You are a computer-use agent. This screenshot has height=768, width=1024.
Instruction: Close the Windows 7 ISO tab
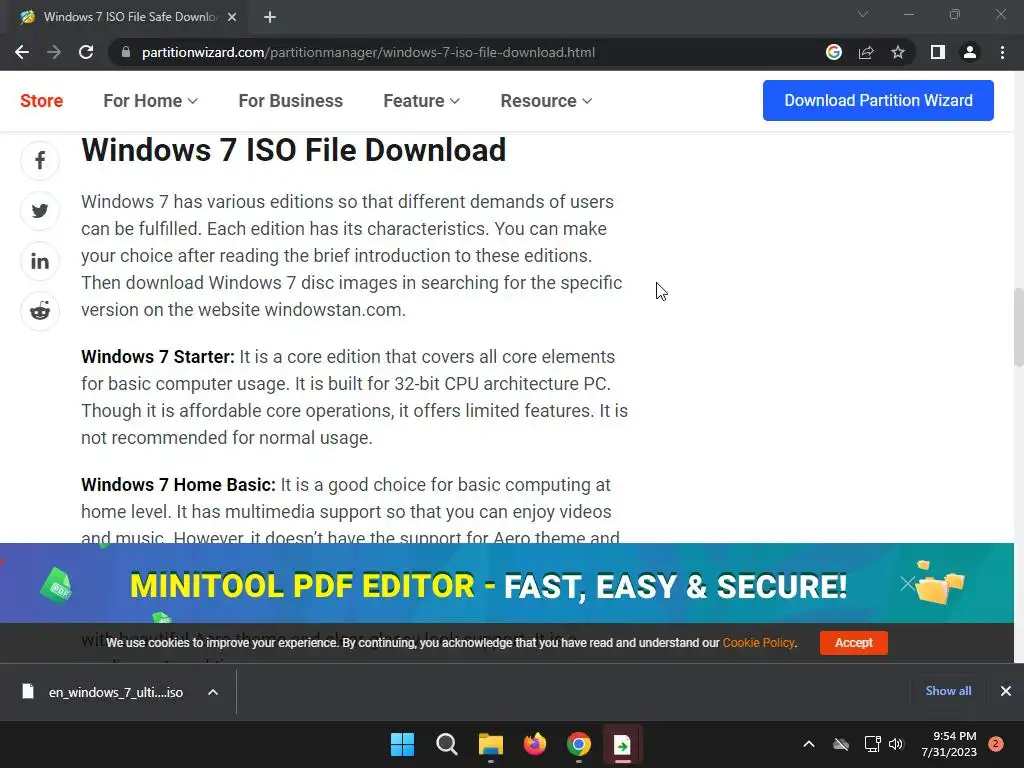pos(232,17)
